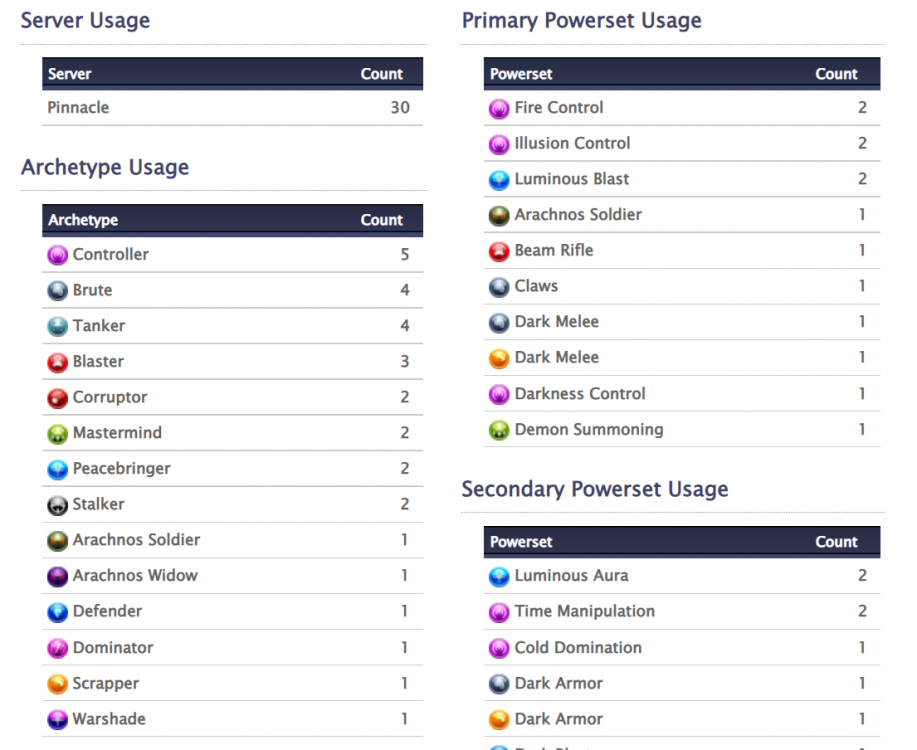Click the blue Peacebringer archetype icon
Viewport: 917px width, 750px height.
pos(57,469)
